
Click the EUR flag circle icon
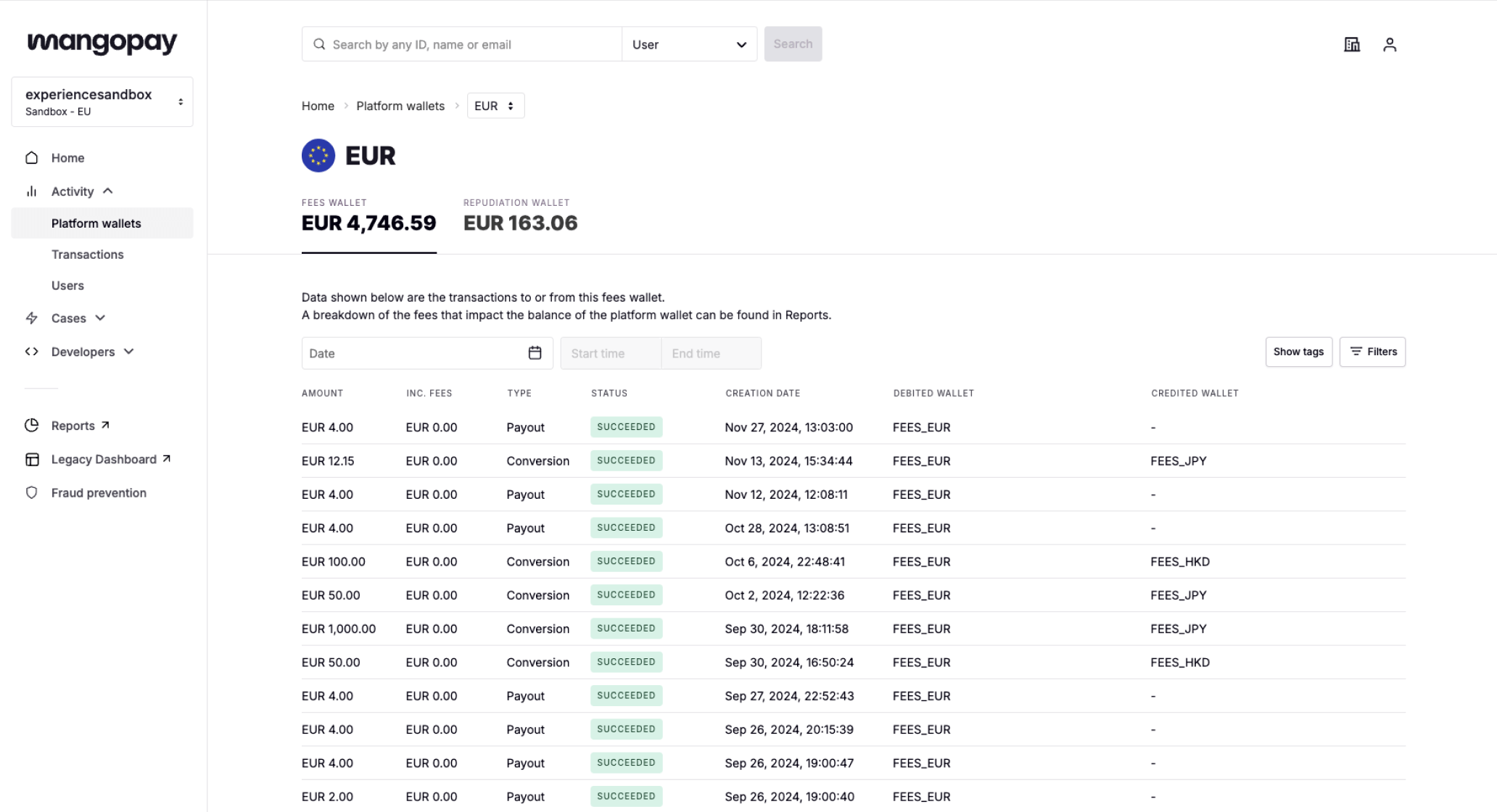tap(318, 155)
